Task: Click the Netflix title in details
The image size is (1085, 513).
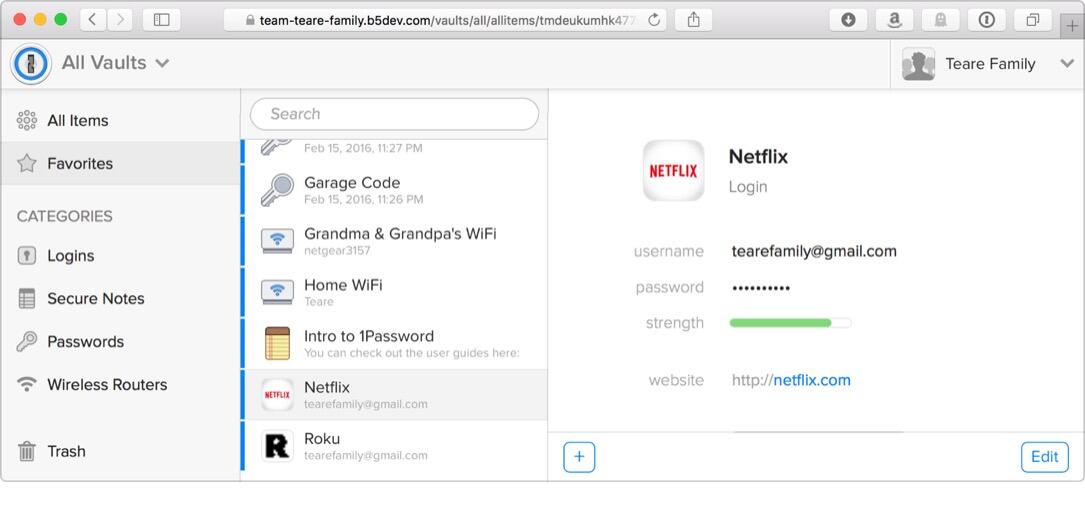Action: [758, 156]
